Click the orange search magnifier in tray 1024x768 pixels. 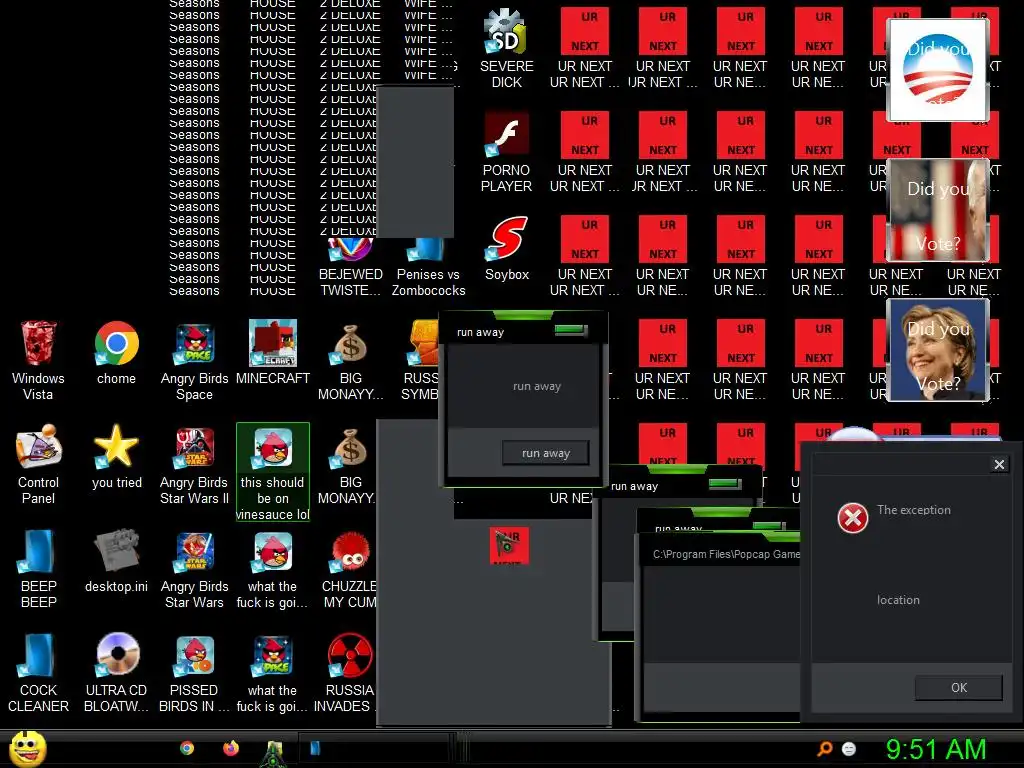tap(825, 748)
